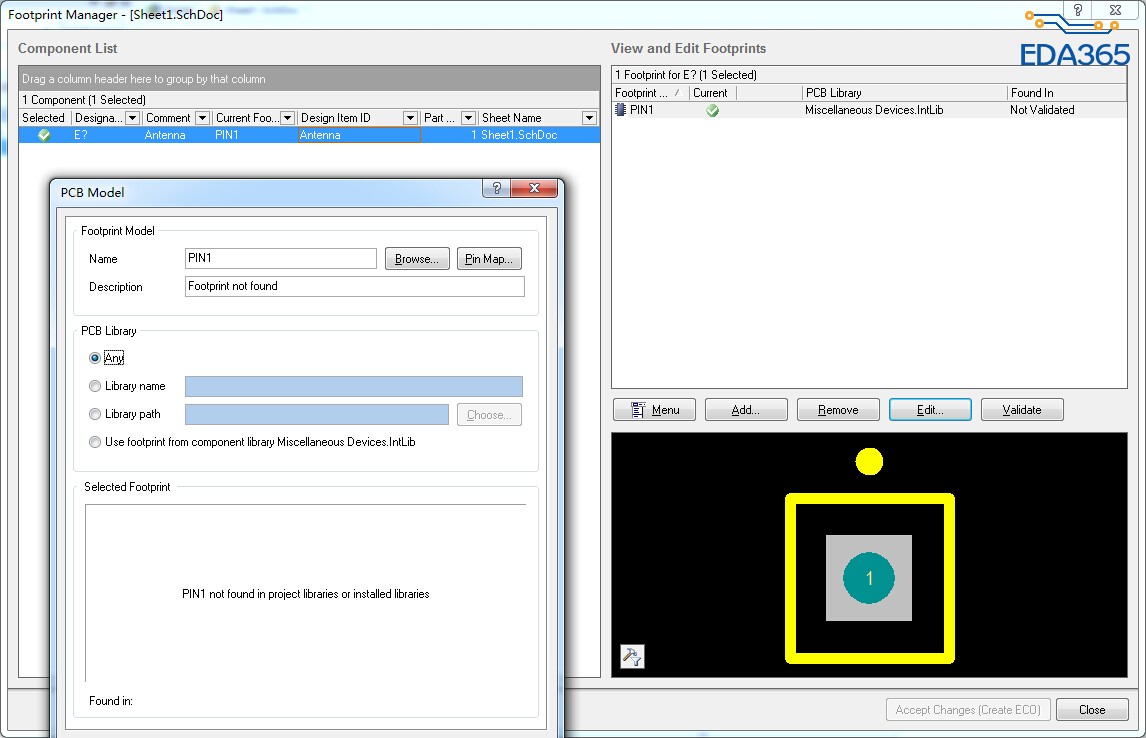Expand the Design Item ID column filter
Screen dimensions: 1146x738
410,118
